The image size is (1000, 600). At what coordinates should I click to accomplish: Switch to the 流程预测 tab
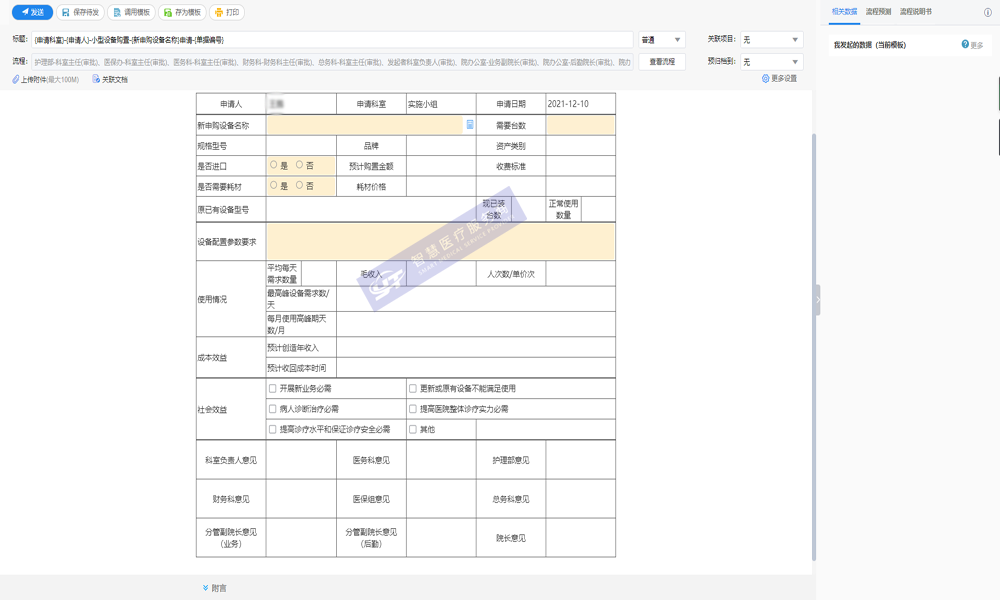878,12
